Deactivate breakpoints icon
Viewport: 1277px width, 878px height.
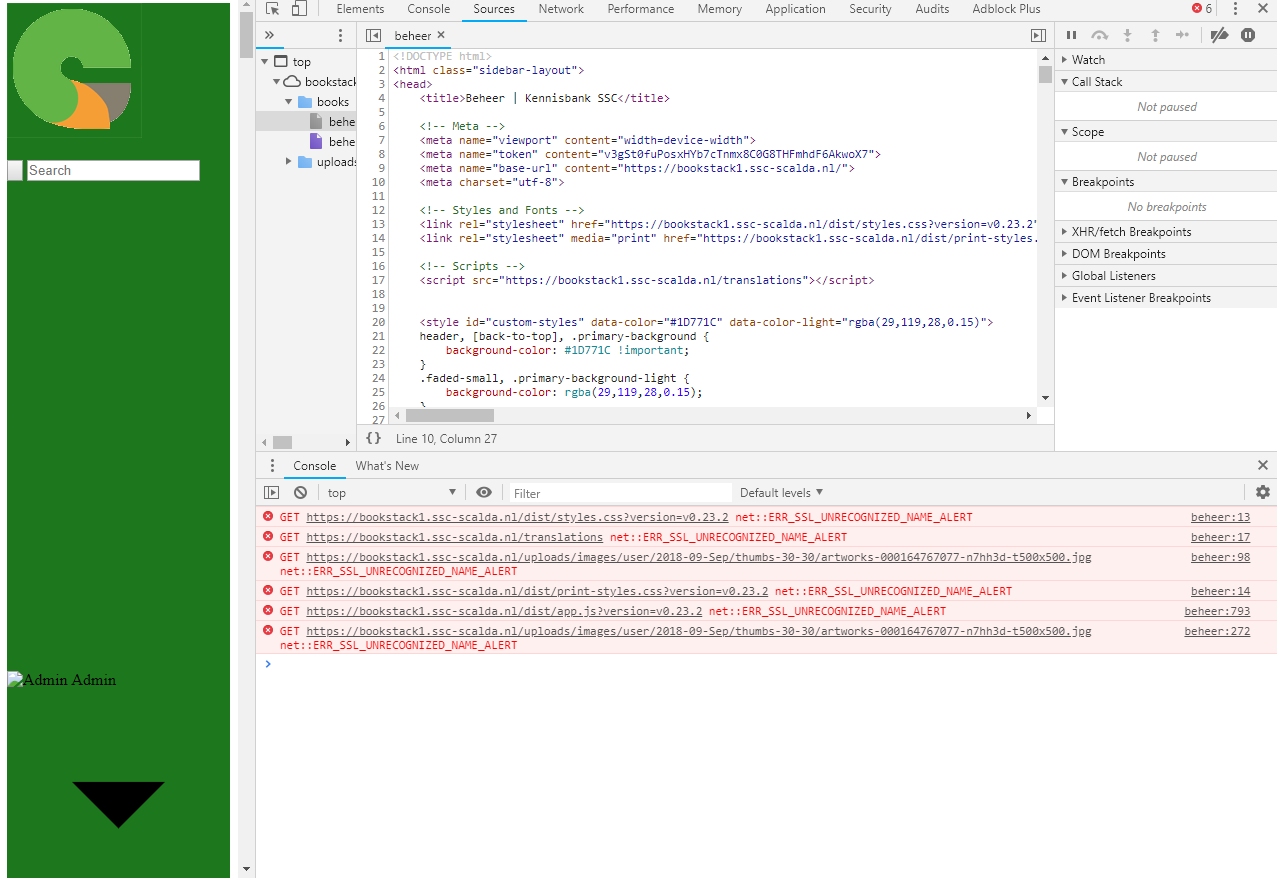(1219, 35)
